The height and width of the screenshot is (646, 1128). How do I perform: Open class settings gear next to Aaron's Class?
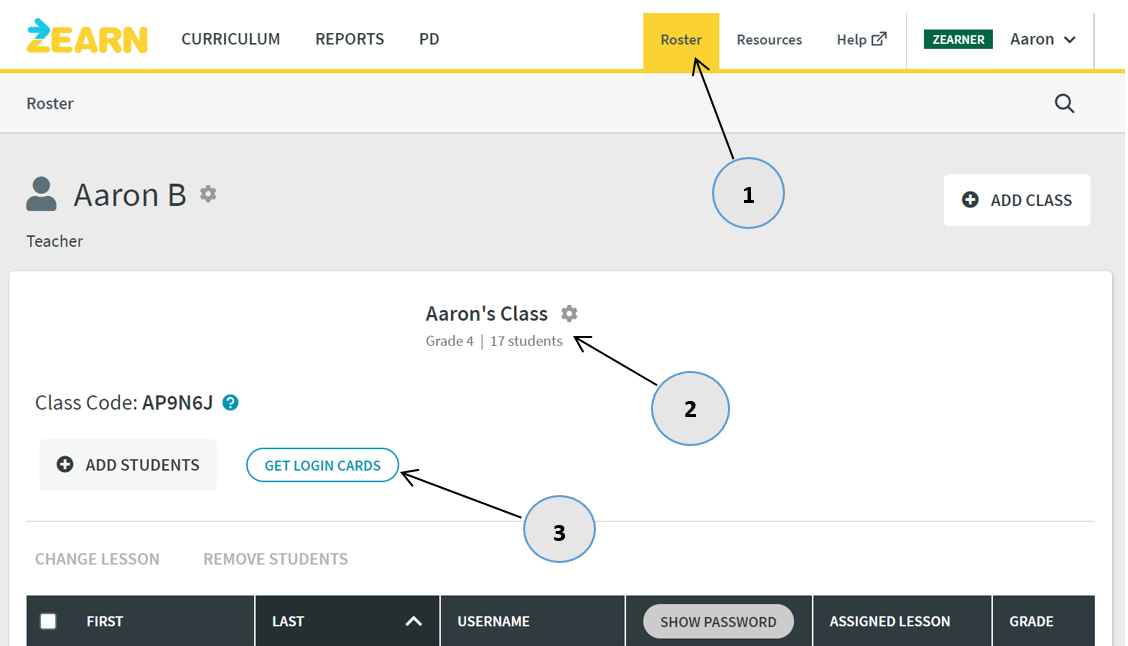[x=569, y=313]
